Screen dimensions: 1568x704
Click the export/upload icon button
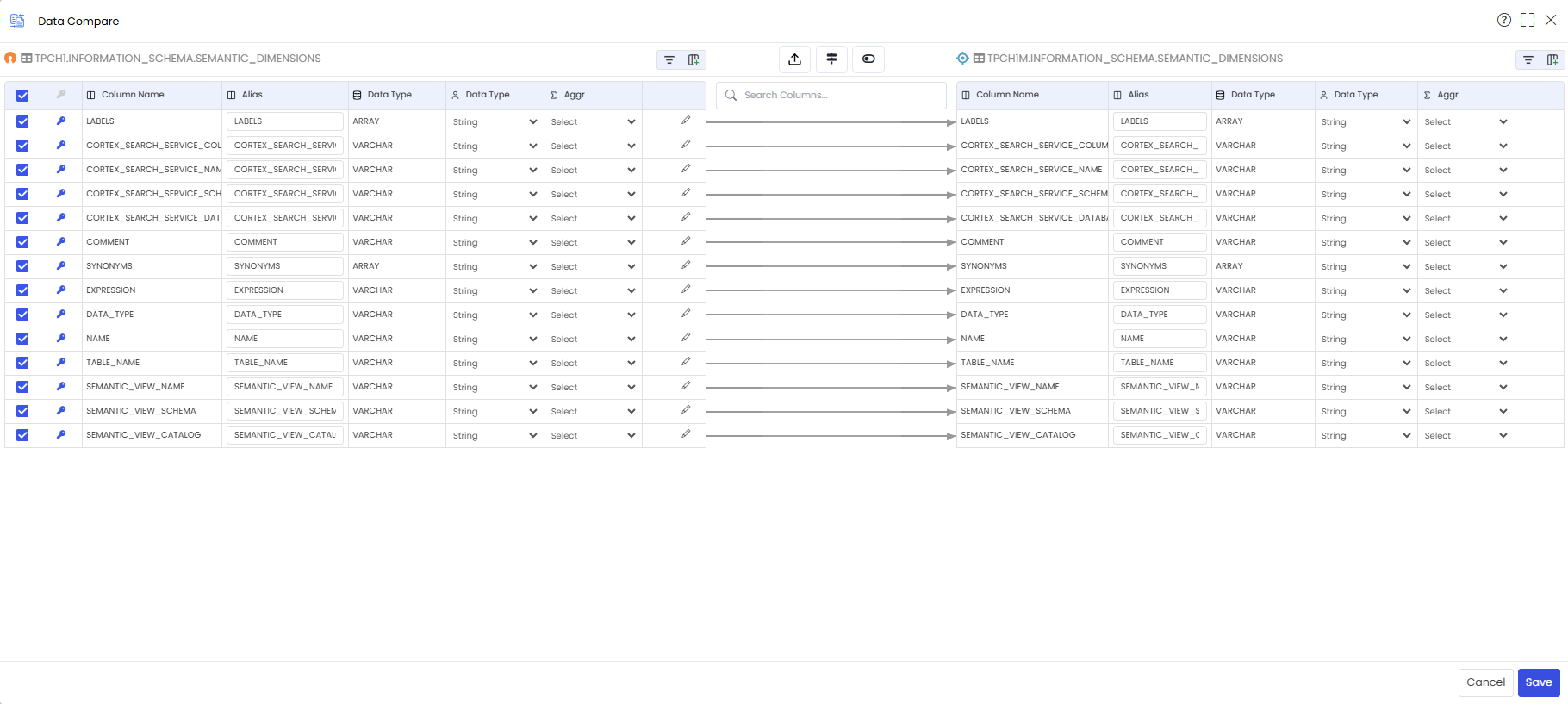(x=794, y=59)
